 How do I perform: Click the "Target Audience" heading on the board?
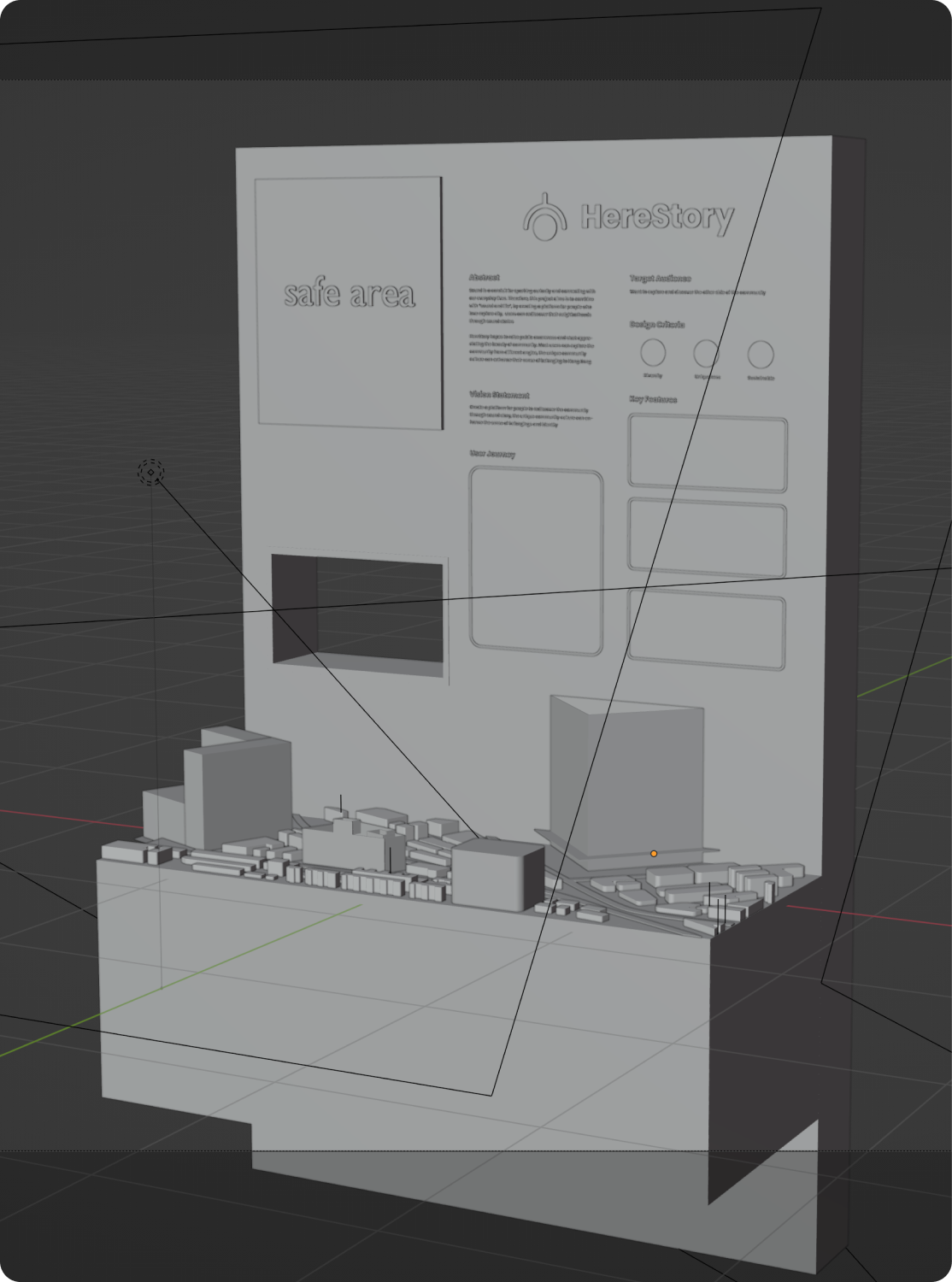tap(661, 279)
